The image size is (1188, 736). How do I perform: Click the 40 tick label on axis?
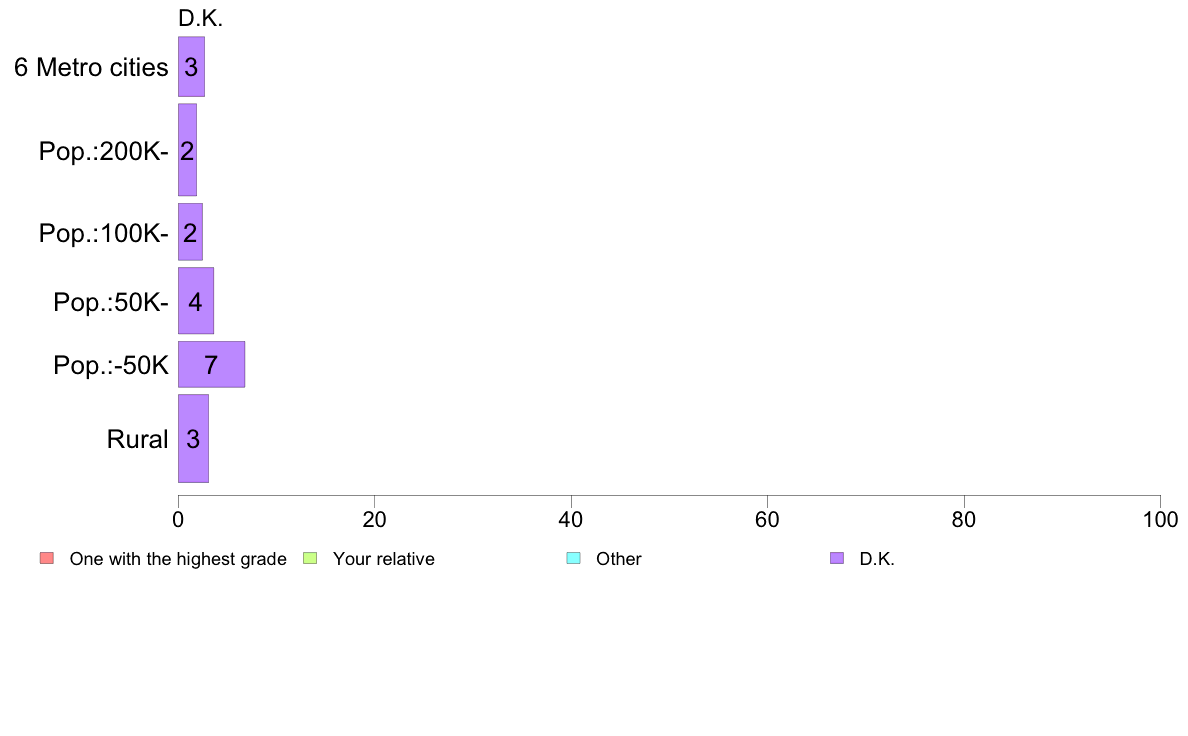(571, 520)
